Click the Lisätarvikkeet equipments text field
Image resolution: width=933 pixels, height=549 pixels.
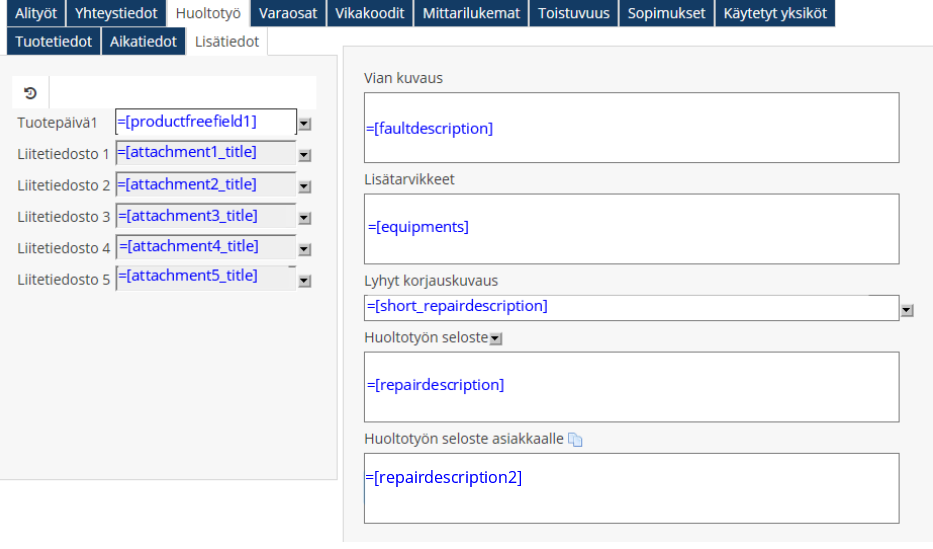pyautogui.click(x=631, y=228)
